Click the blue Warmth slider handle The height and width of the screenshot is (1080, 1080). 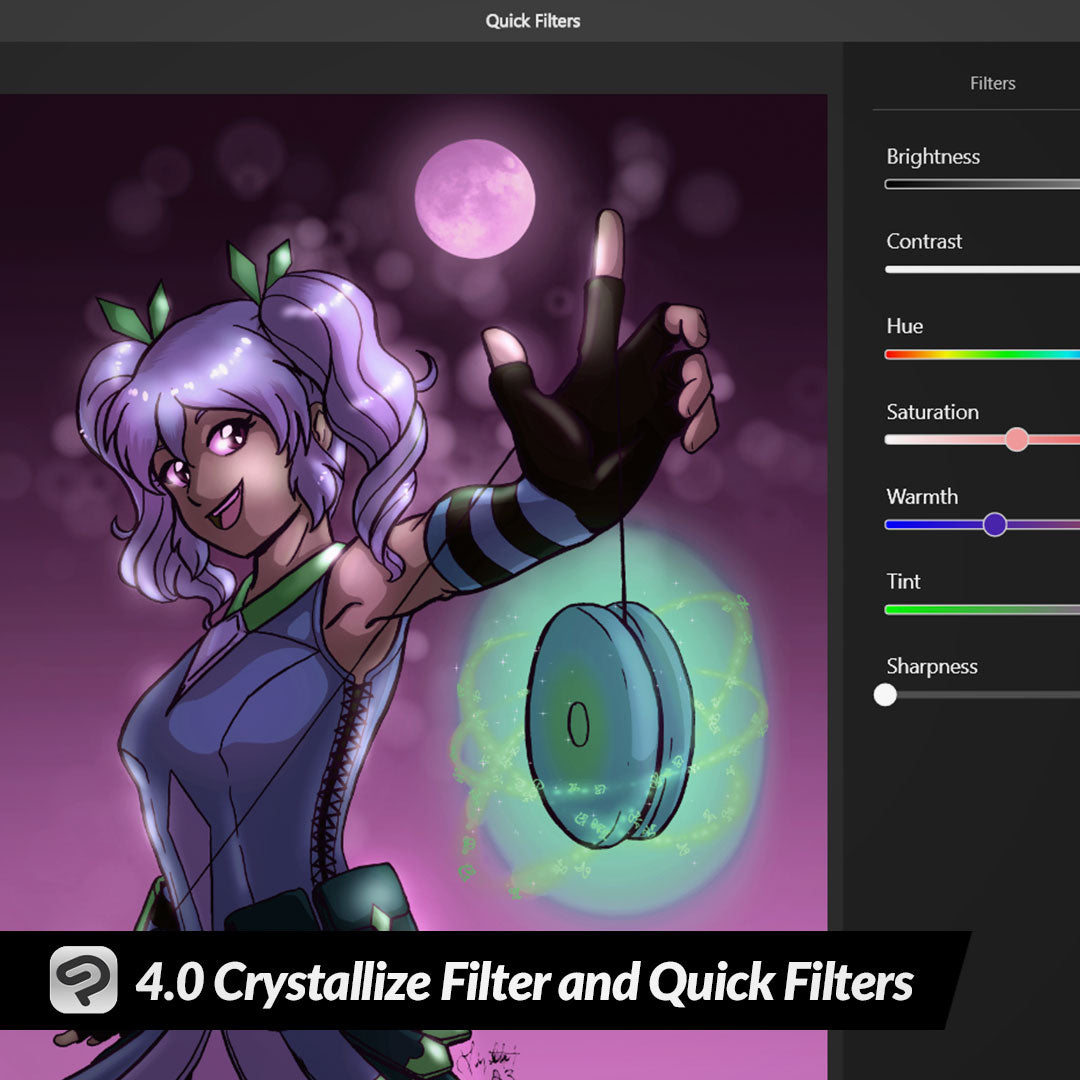(x=994, y=524)
